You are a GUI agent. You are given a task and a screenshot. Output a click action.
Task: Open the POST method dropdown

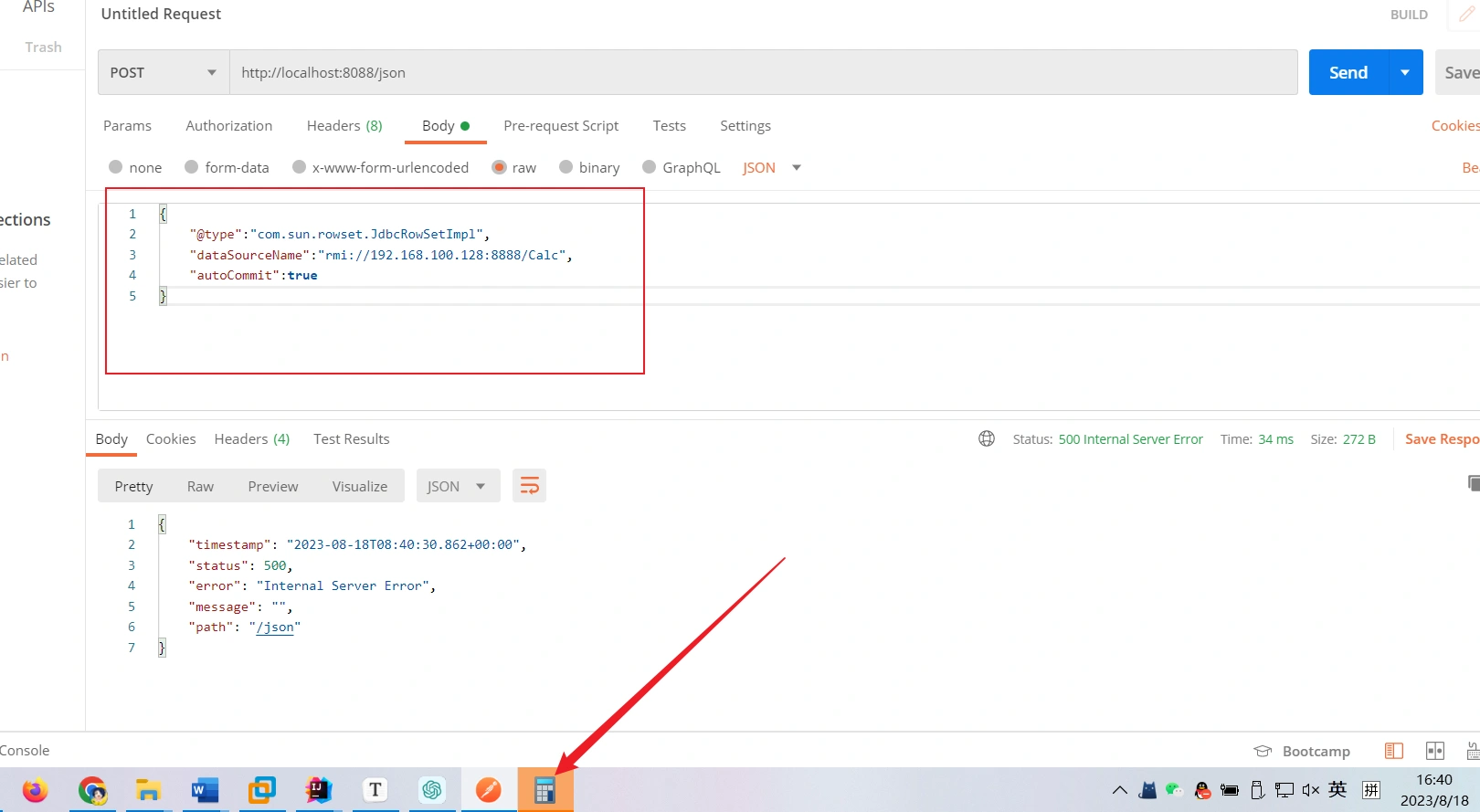click(x=163, y=73)
